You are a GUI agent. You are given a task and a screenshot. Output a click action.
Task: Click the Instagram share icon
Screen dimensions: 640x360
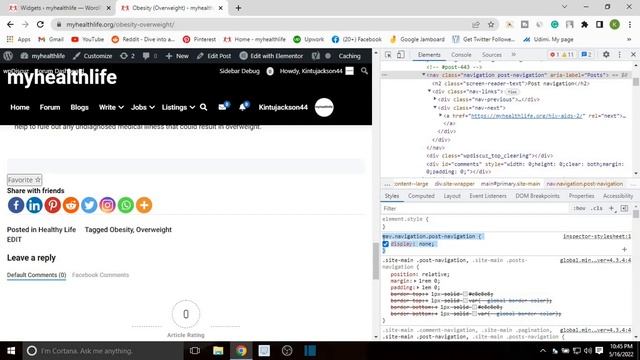[107, 205]
